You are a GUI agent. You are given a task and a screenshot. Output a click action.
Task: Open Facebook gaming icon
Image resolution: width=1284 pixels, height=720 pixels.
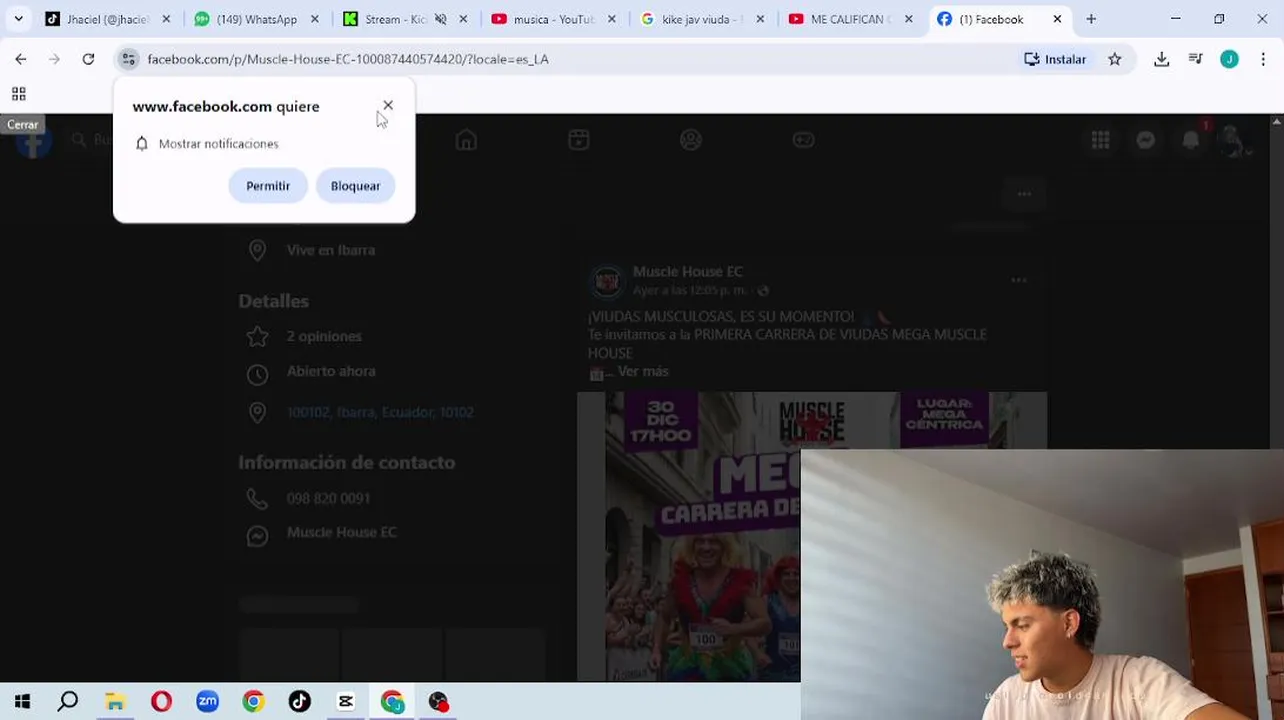[x=804, y=140]
